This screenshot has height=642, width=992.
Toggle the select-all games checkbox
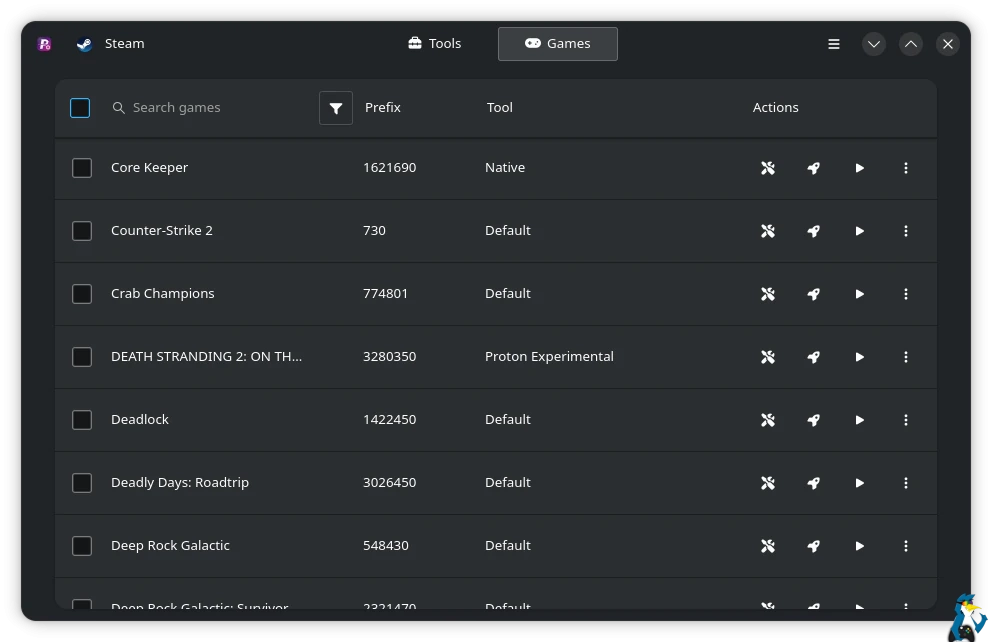tap(80, 108)
